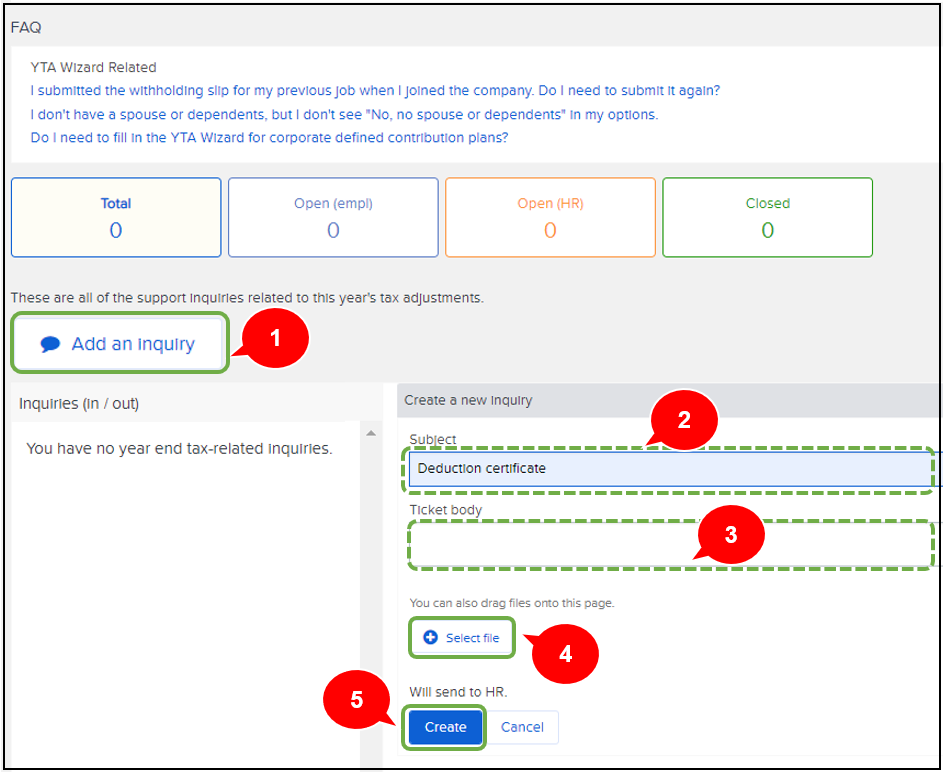Click the red callout marker numbered 3

tap(730, 535)
